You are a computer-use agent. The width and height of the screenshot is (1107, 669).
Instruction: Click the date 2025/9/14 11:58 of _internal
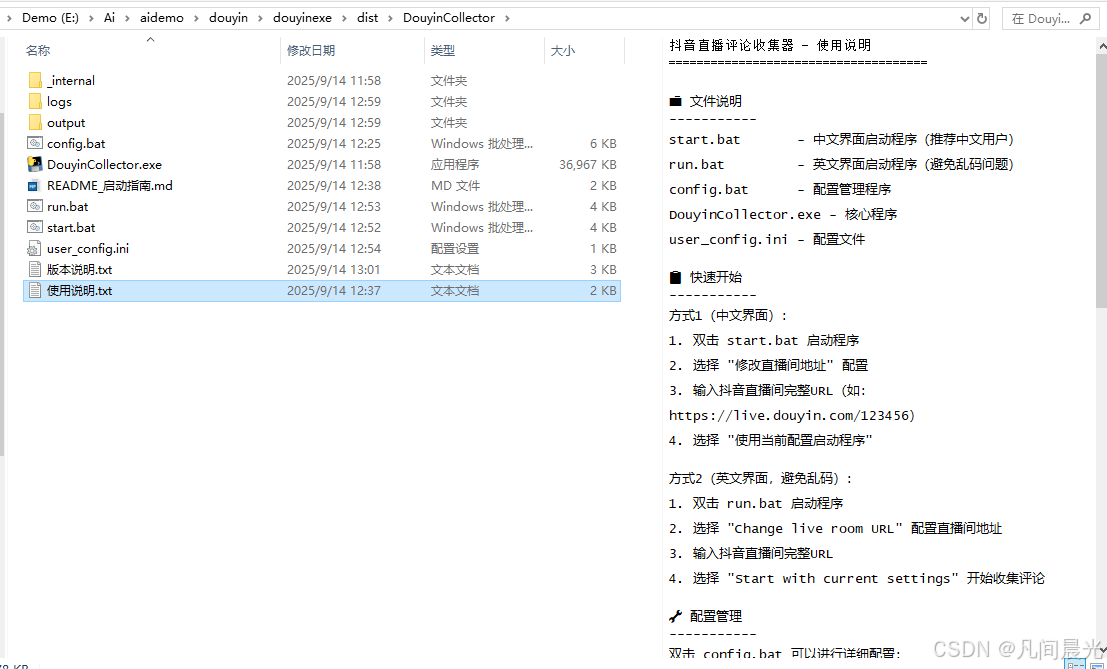click(x=334, y=80)
